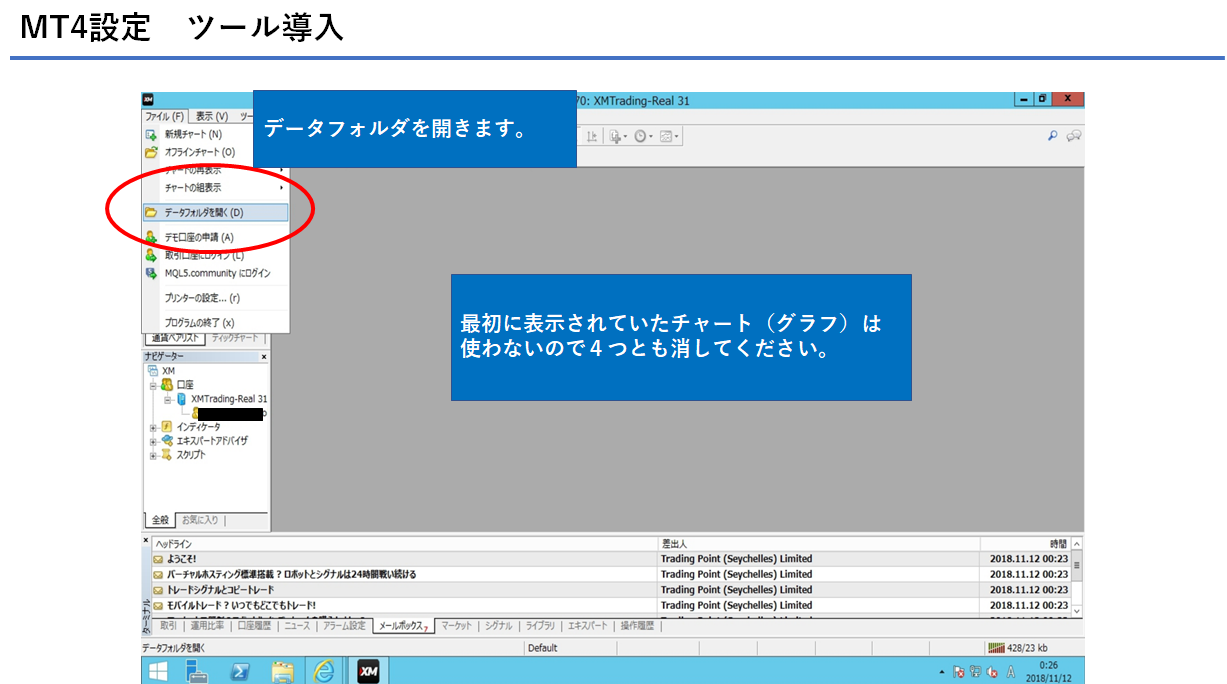The height and width of the screenshot is (684, 1227).
Task: Switch to terminal エキスパート tab
Action: [x=588, y=626]
